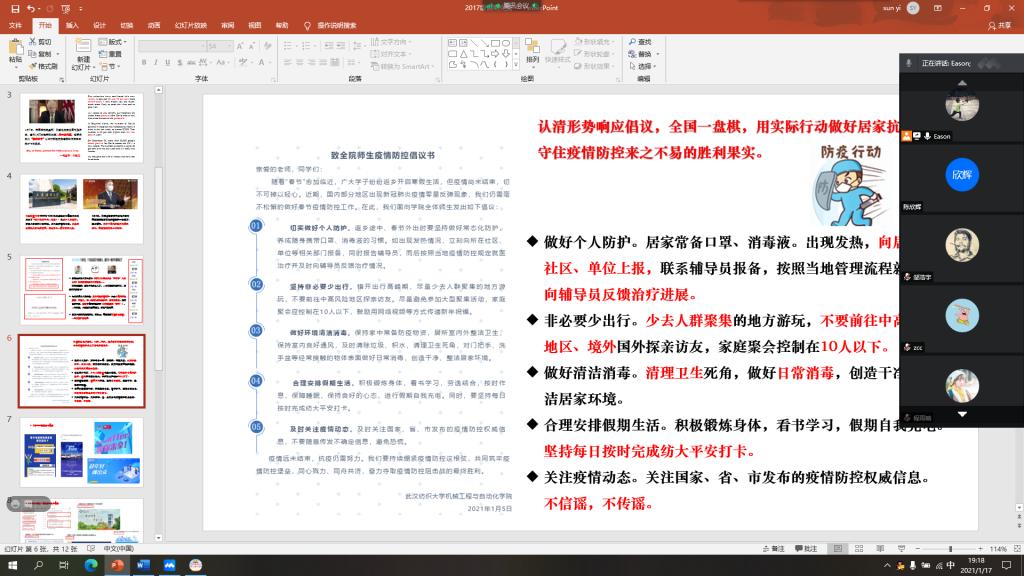Open the Design (设计) ribbon tab
Viewport: 1024px width, 576px height.
coord(99,25)
